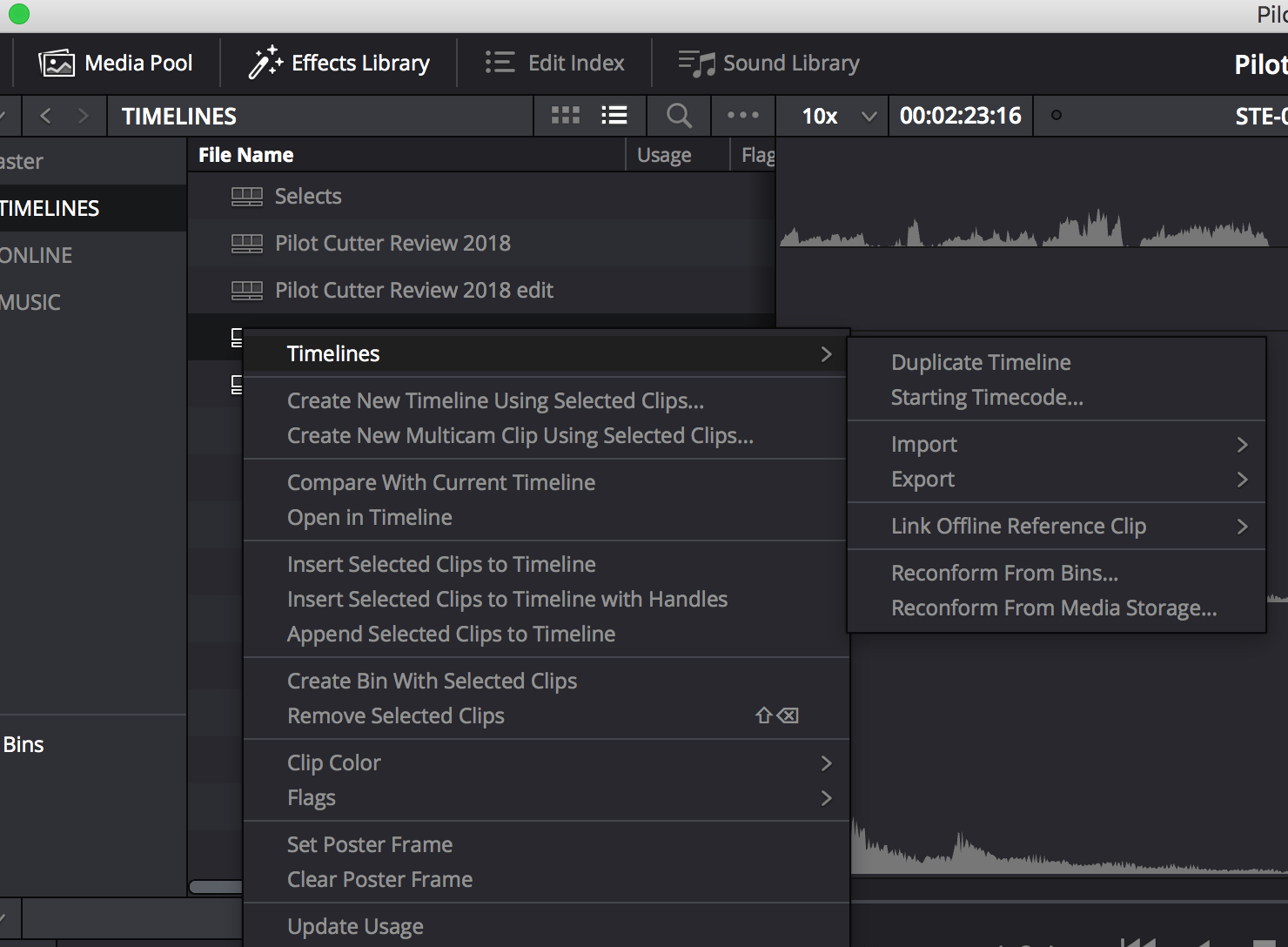This screenshot has width=1288, height=947.
Task: Switch media pool to thumbnail grid view
Action: point(566,115)
